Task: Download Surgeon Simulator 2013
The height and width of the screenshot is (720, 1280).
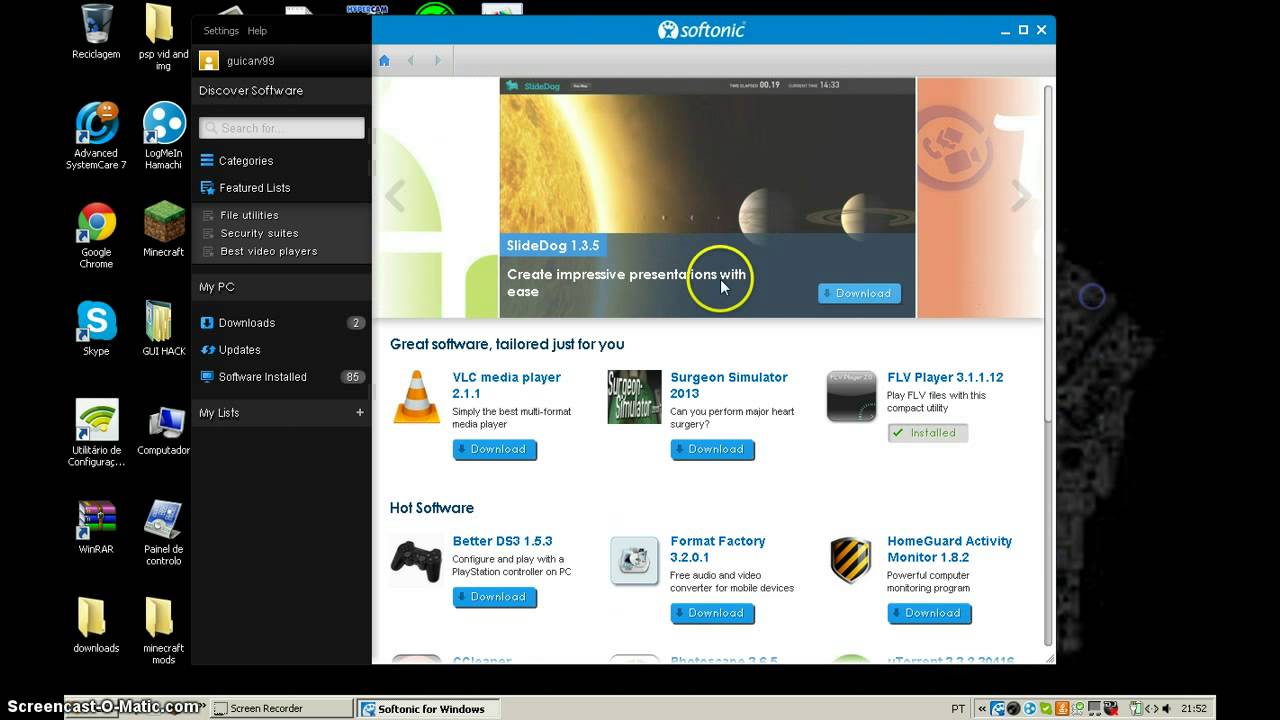Action: (712, 450)
